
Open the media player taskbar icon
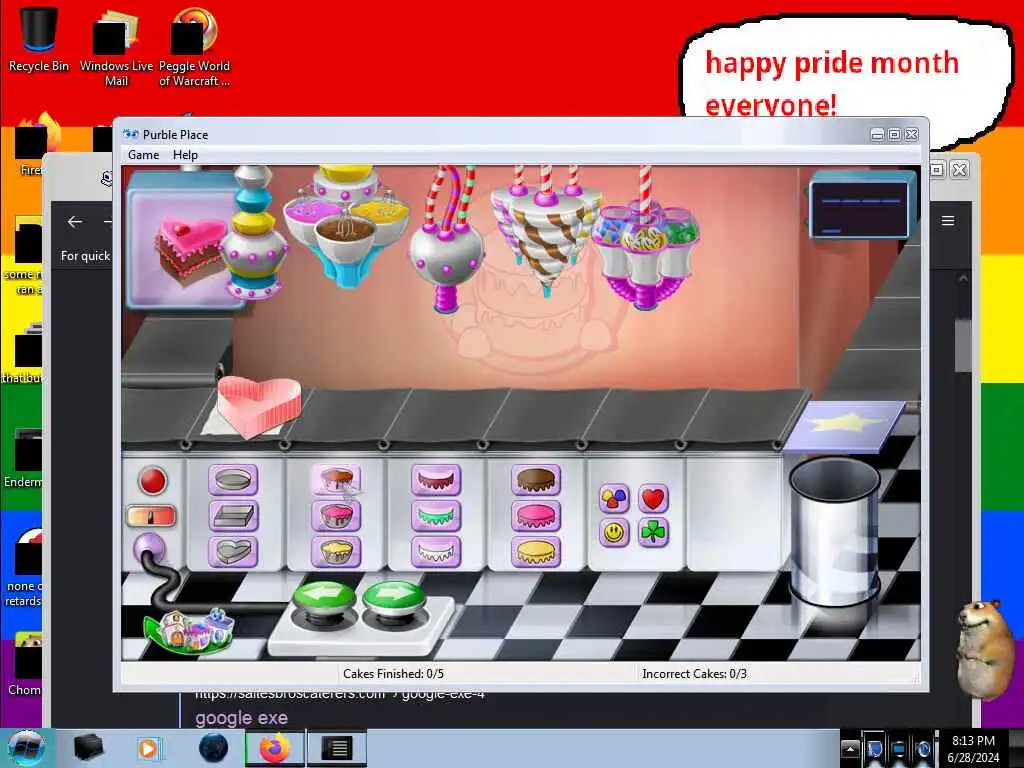click(x=148, y=748)
